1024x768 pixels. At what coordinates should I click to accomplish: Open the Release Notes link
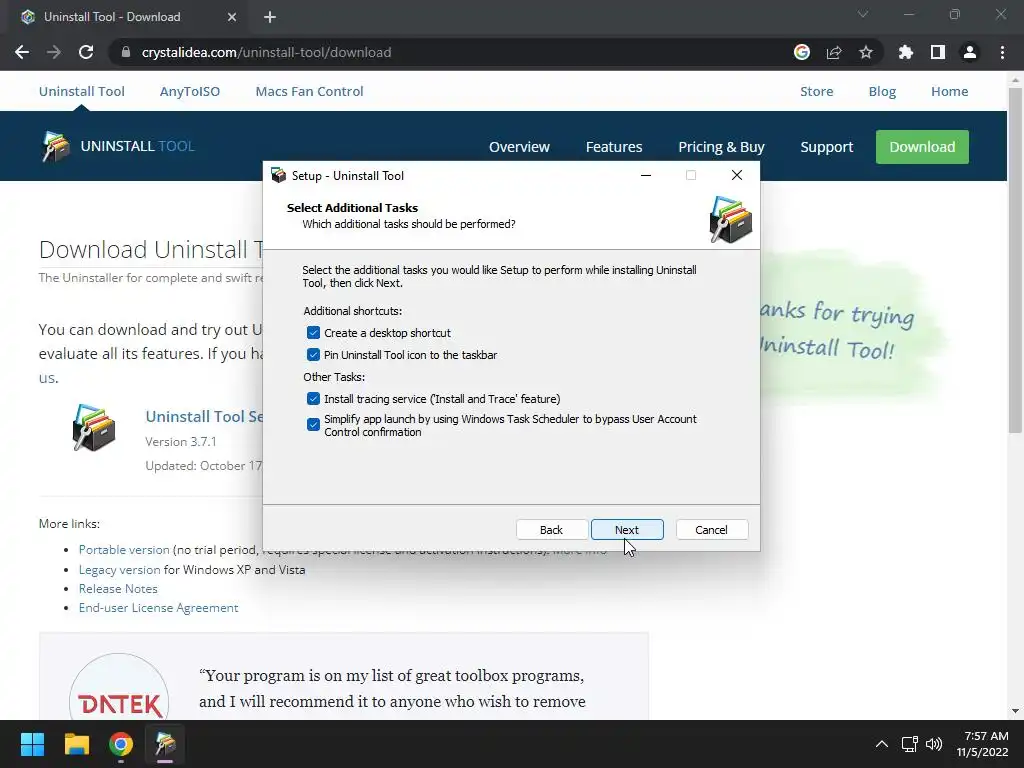coord(118,588)
